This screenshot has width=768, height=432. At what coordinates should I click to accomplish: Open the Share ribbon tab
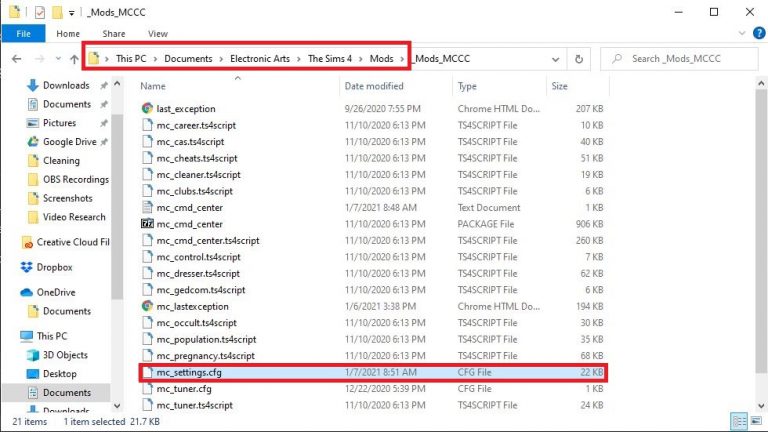click(x=114, y=33)
